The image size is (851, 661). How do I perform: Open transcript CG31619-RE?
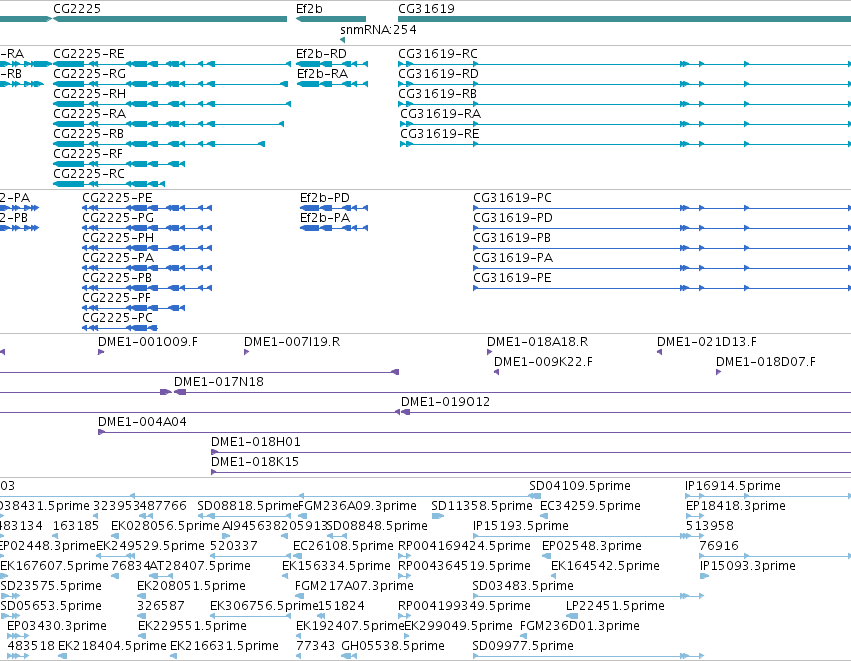440,134
